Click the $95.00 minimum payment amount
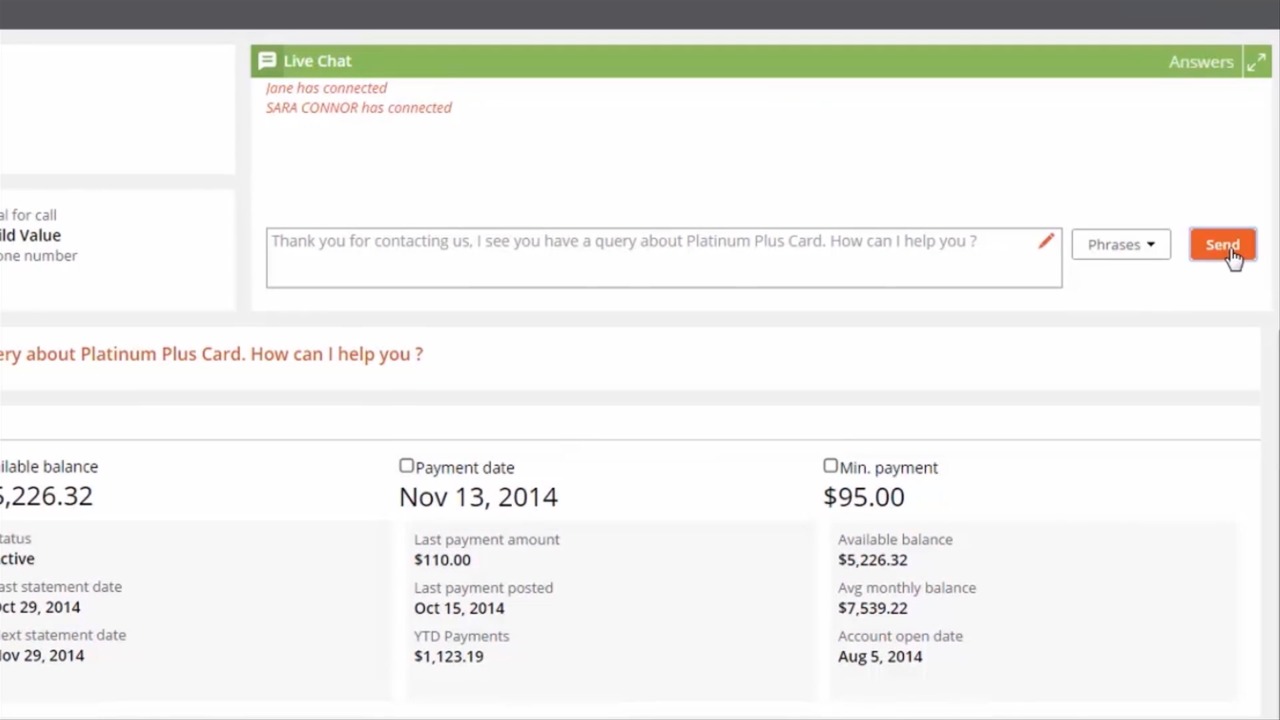The image size is (1280, 720). point(863,497)
